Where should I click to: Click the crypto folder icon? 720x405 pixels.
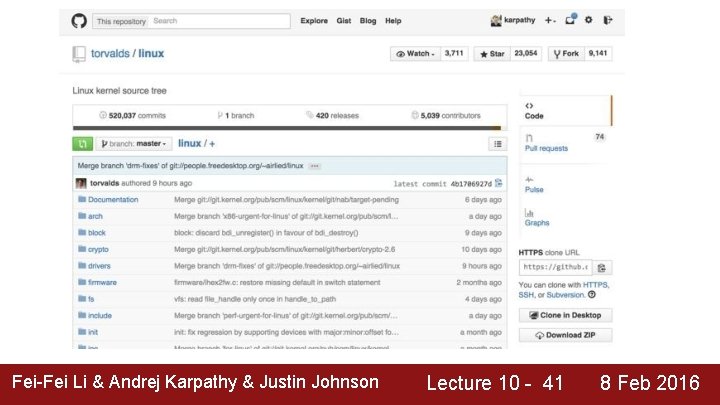tap(82, 249)
